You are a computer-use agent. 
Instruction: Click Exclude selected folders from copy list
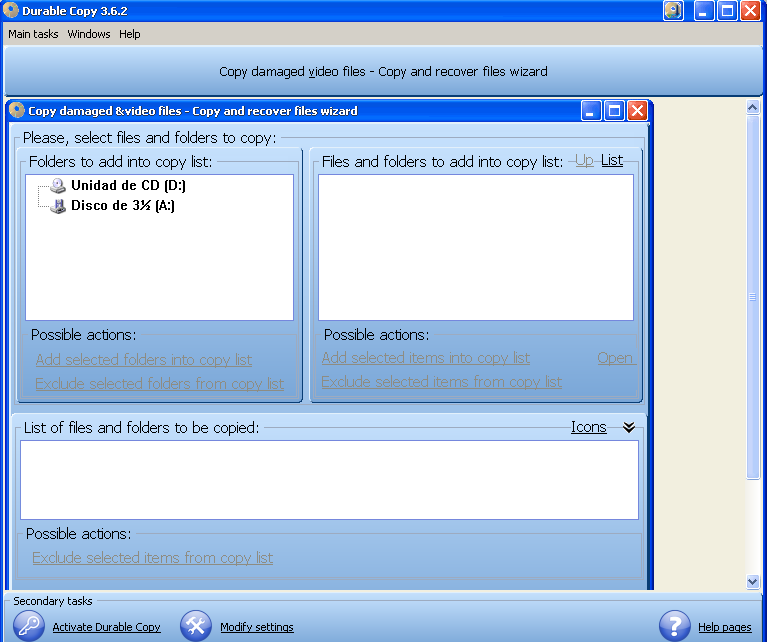(159, 384)
